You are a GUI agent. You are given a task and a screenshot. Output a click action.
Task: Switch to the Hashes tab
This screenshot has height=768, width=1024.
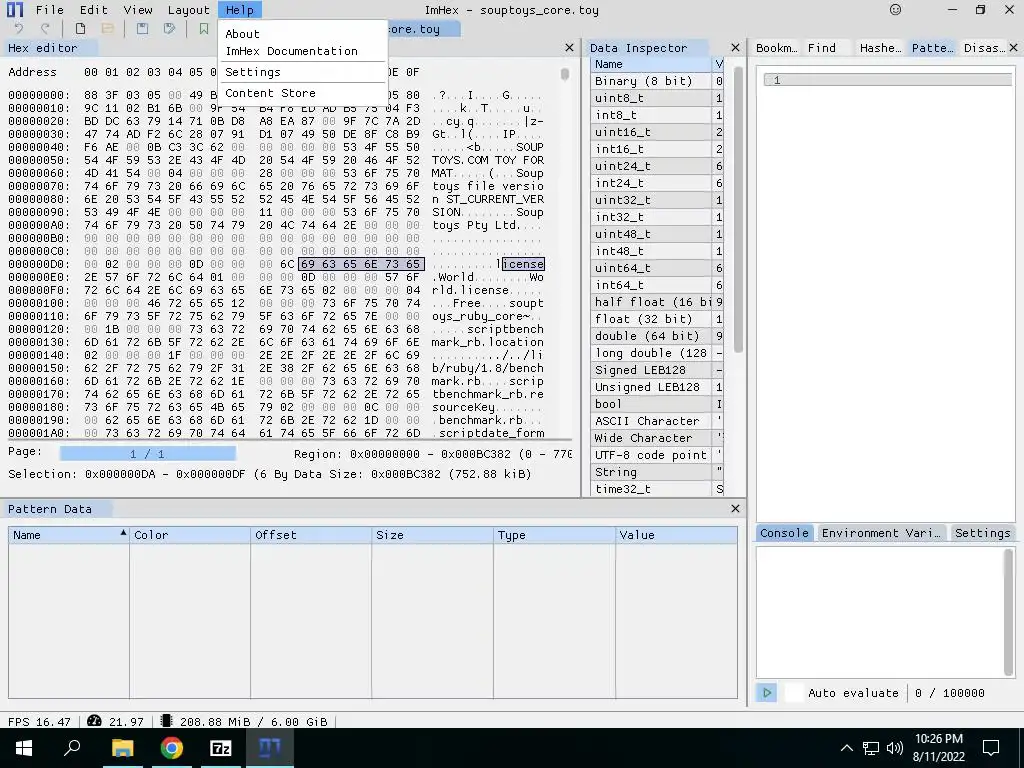(x=880, y=48)
